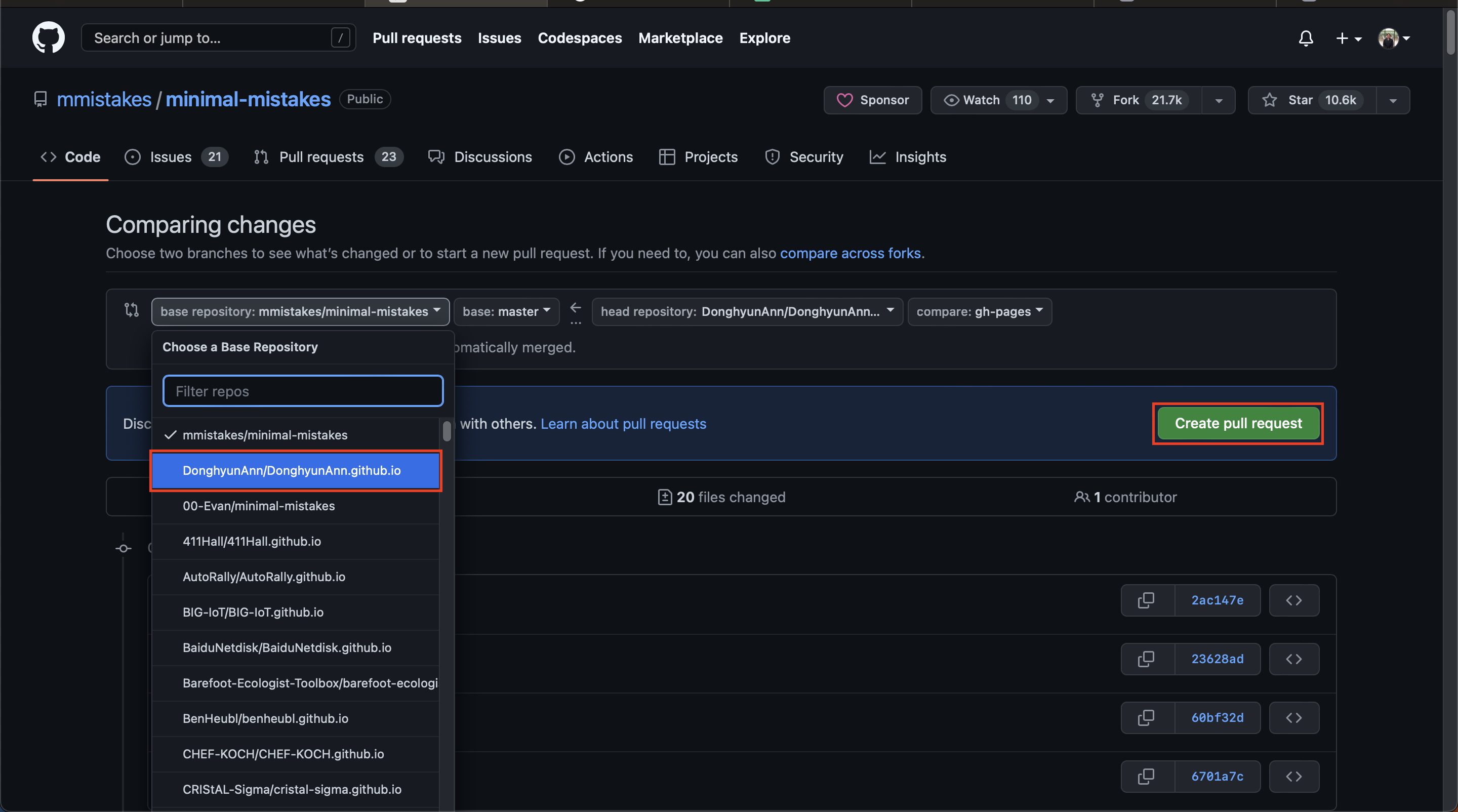Expand the Watch options arrow
Screen dimensions: 1458x812
[1051, 100]
